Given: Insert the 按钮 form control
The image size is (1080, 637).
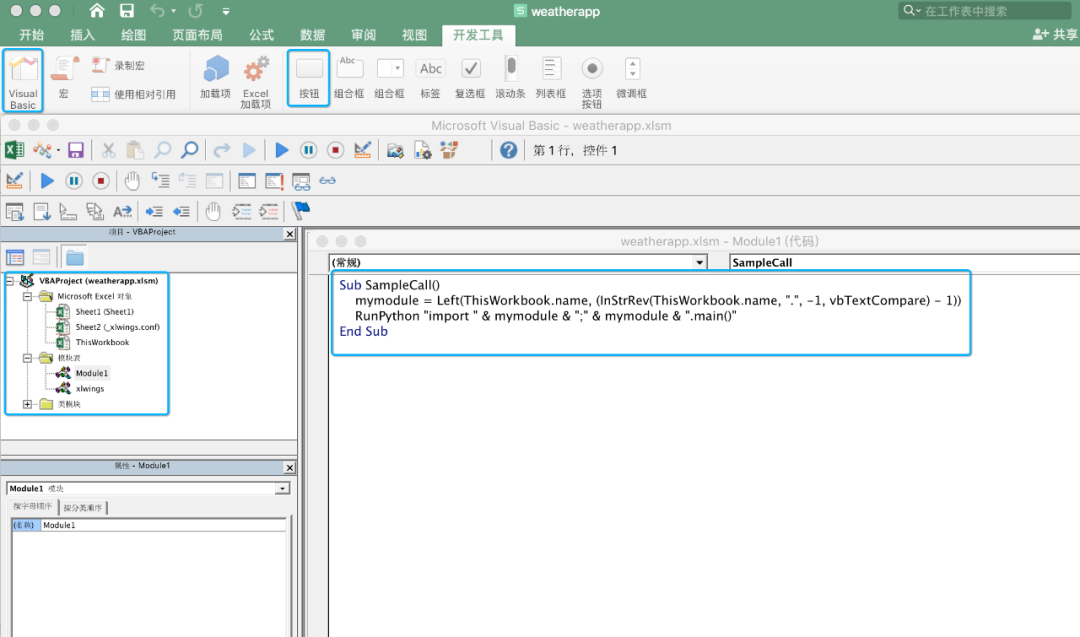Looking at the screenshot, I should click(309, 78).
